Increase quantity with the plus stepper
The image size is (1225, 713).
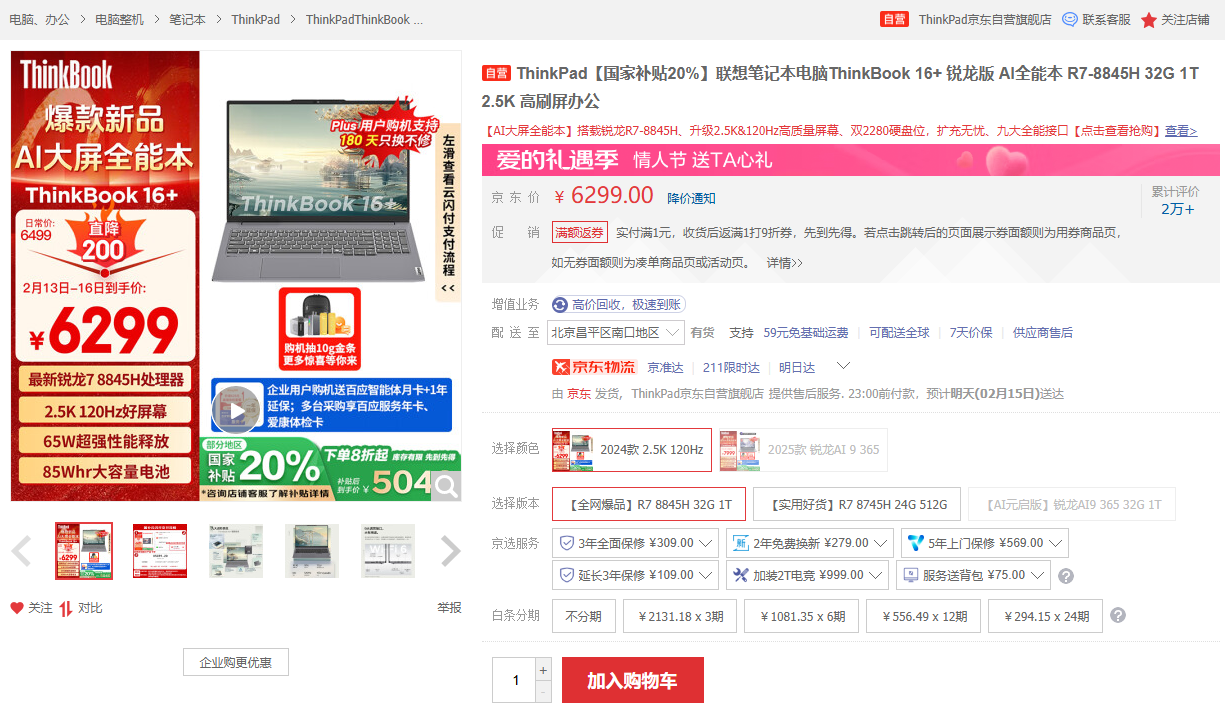click(543, 670)
